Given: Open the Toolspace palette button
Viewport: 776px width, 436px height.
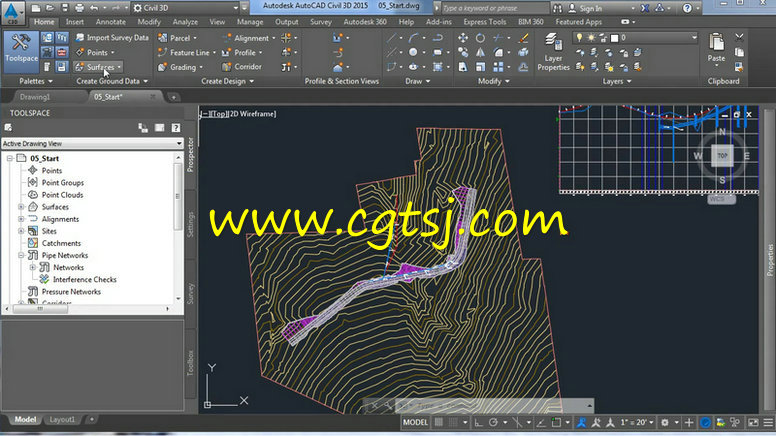Looking at the screenshot, I should click(x=21, y=51).
